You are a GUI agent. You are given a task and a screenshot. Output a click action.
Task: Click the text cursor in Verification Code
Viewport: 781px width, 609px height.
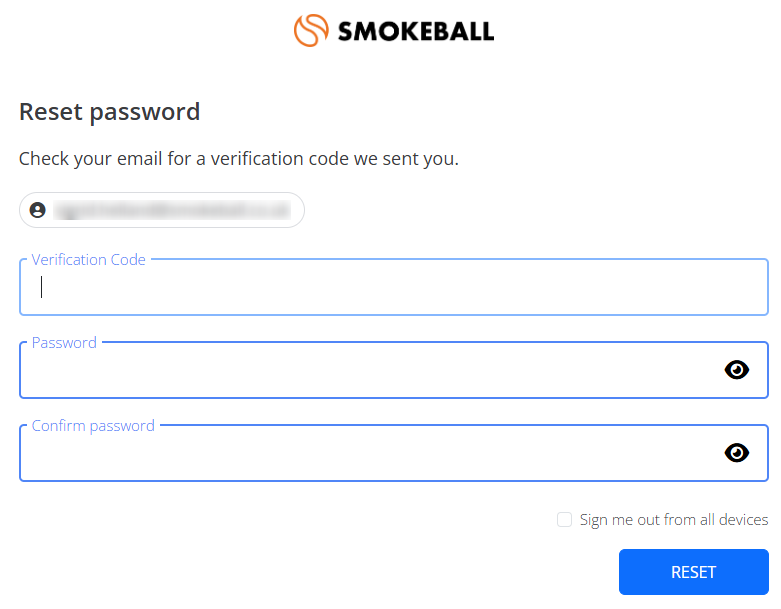pyautogui.click(x=41, y=287)
